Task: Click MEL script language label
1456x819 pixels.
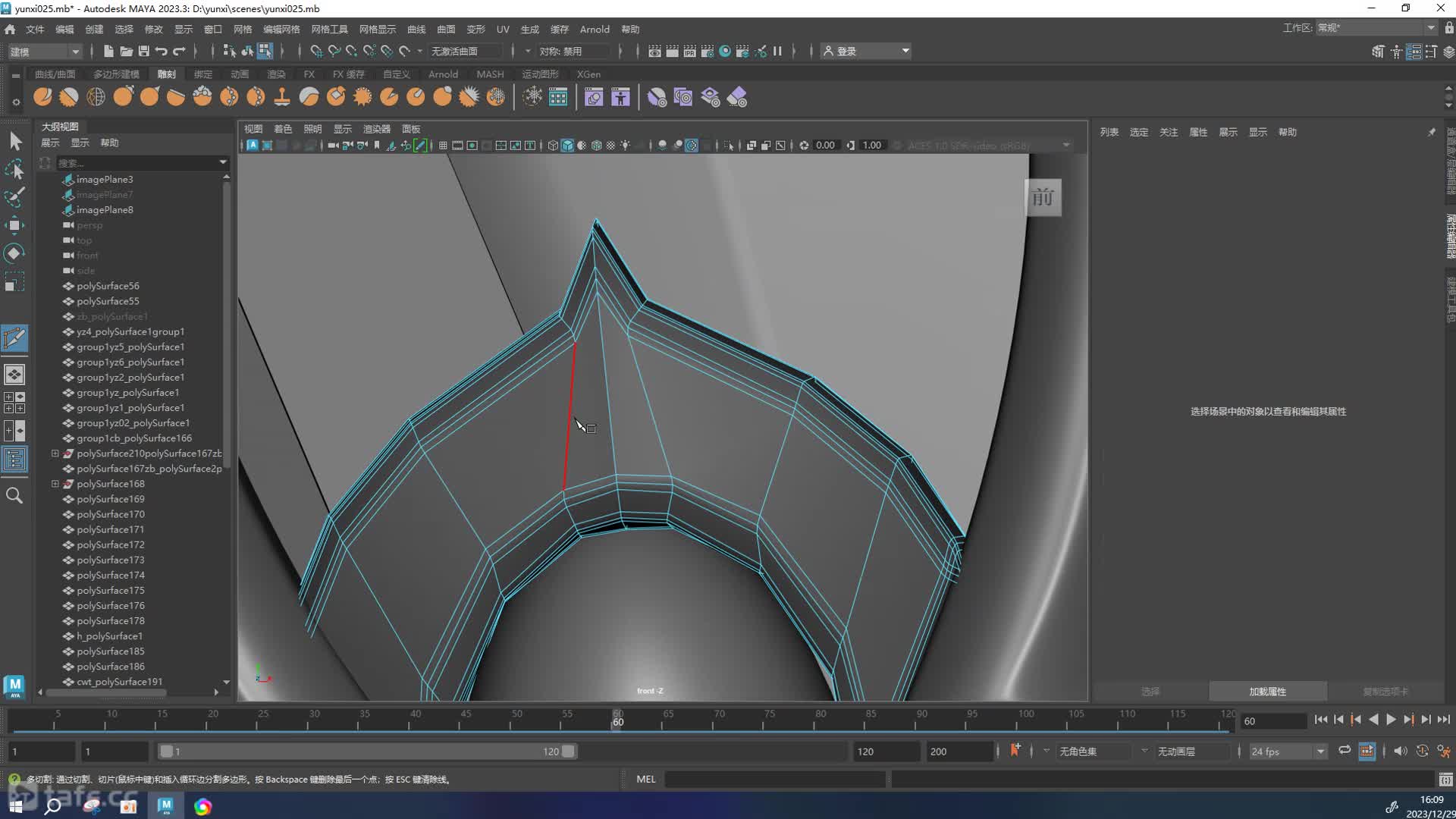Action: point(646,779)
